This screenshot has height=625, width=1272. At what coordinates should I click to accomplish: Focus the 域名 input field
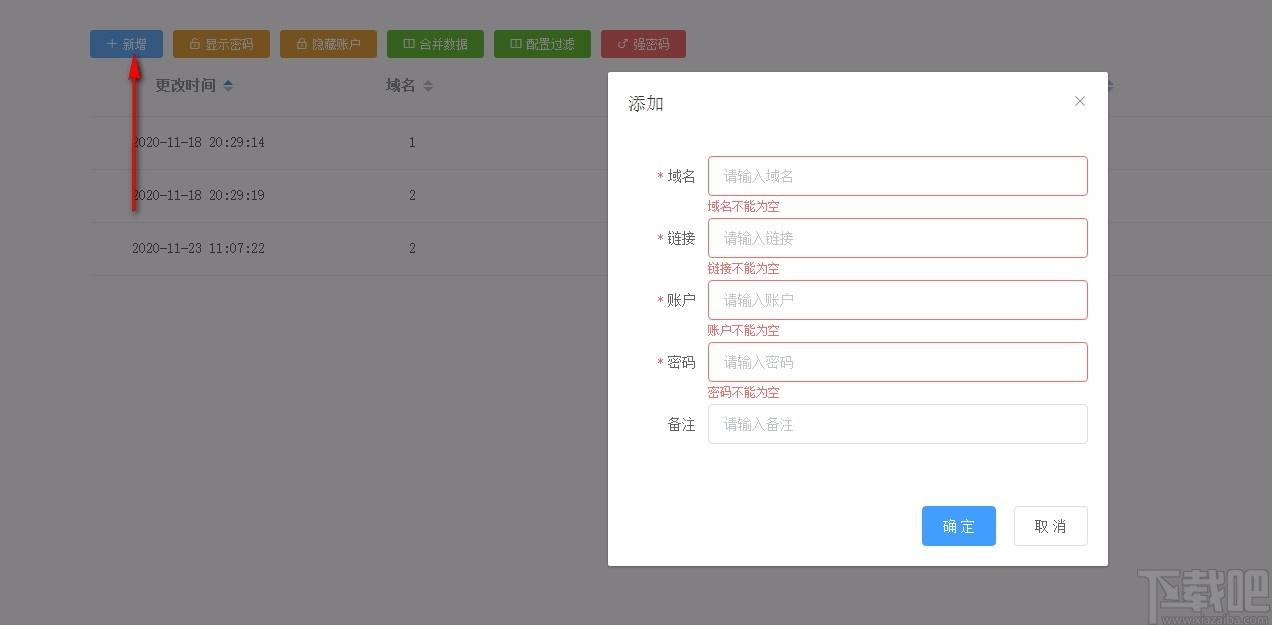pos(897,176)
